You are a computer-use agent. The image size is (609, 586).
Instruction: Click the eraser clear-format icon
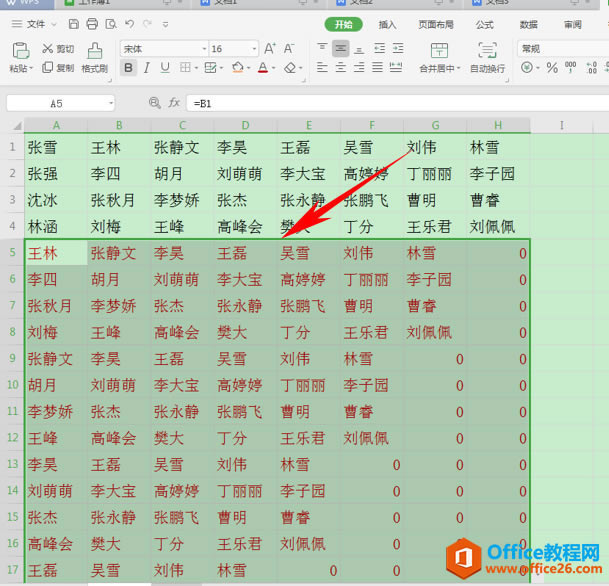(x=290, y=68)
